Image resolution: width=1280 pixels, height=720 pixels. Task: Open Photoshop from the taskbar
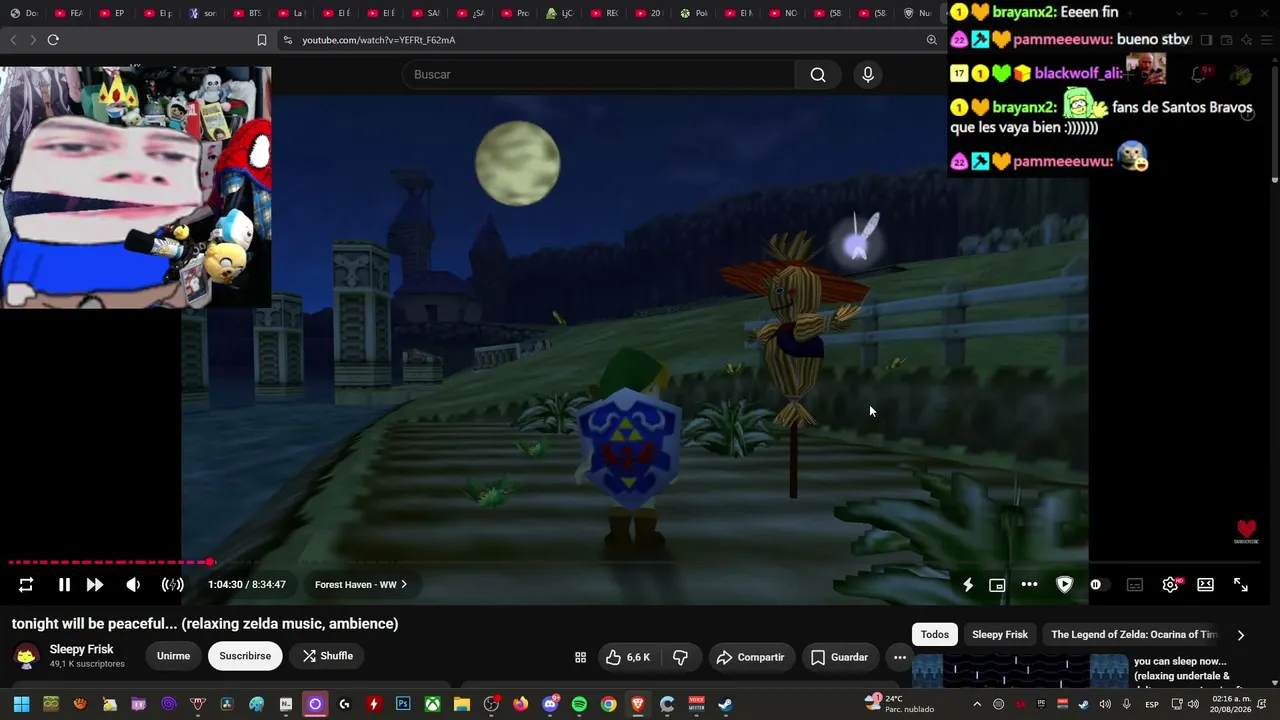(x=403, y=704)
